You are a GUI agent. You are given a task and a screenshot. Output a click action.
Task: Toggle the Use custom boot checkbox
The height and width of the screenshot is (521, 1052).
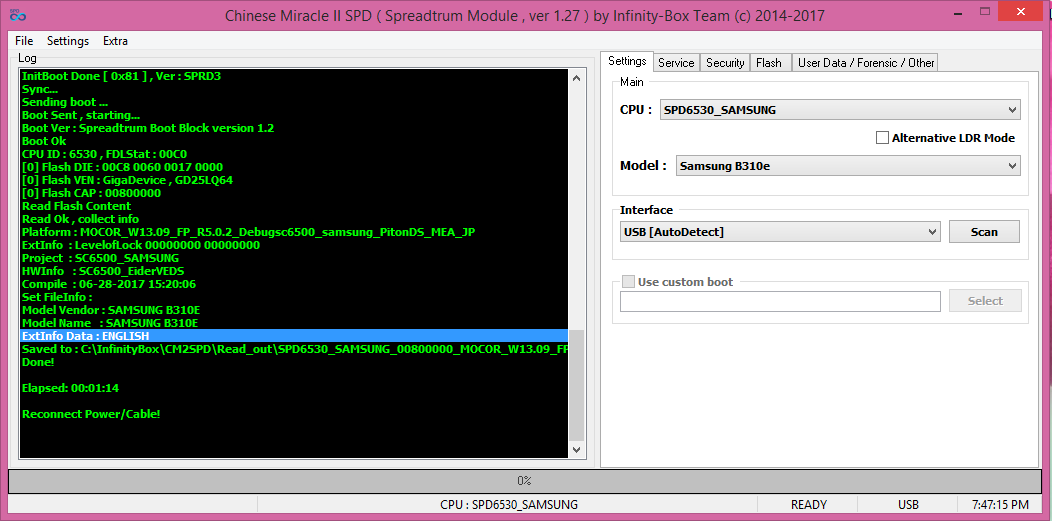point(629,282)
